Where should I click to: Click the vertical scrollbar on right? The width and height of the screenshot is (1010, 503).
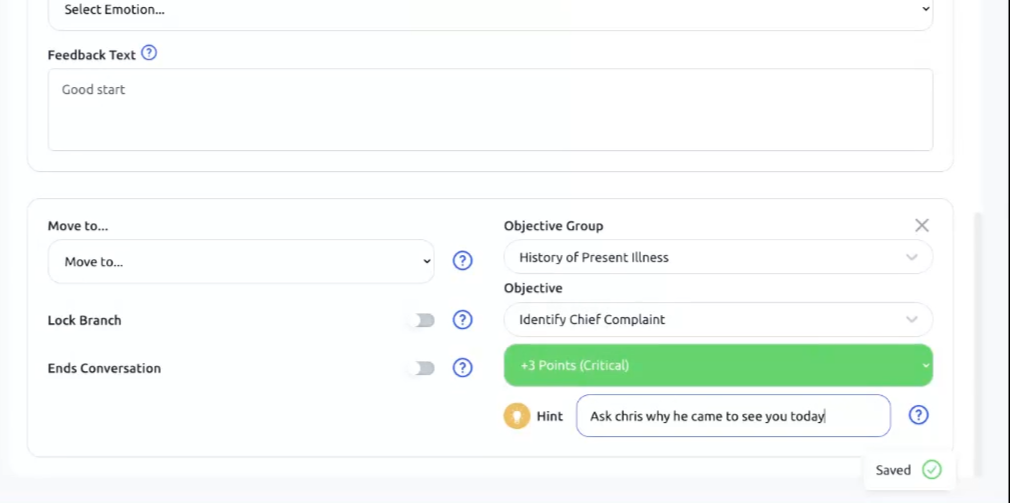979,340
